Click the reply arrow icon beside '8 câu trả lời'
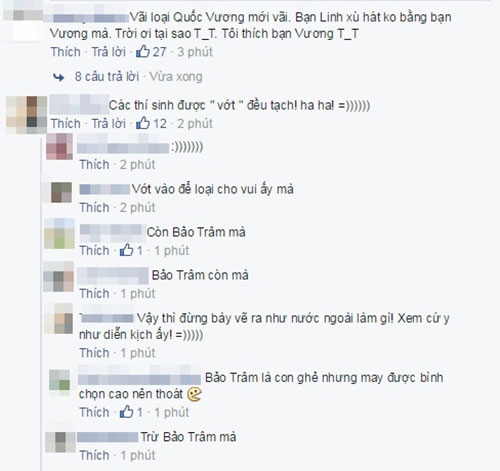Screen dimensions: 500x471 (59, 77)
